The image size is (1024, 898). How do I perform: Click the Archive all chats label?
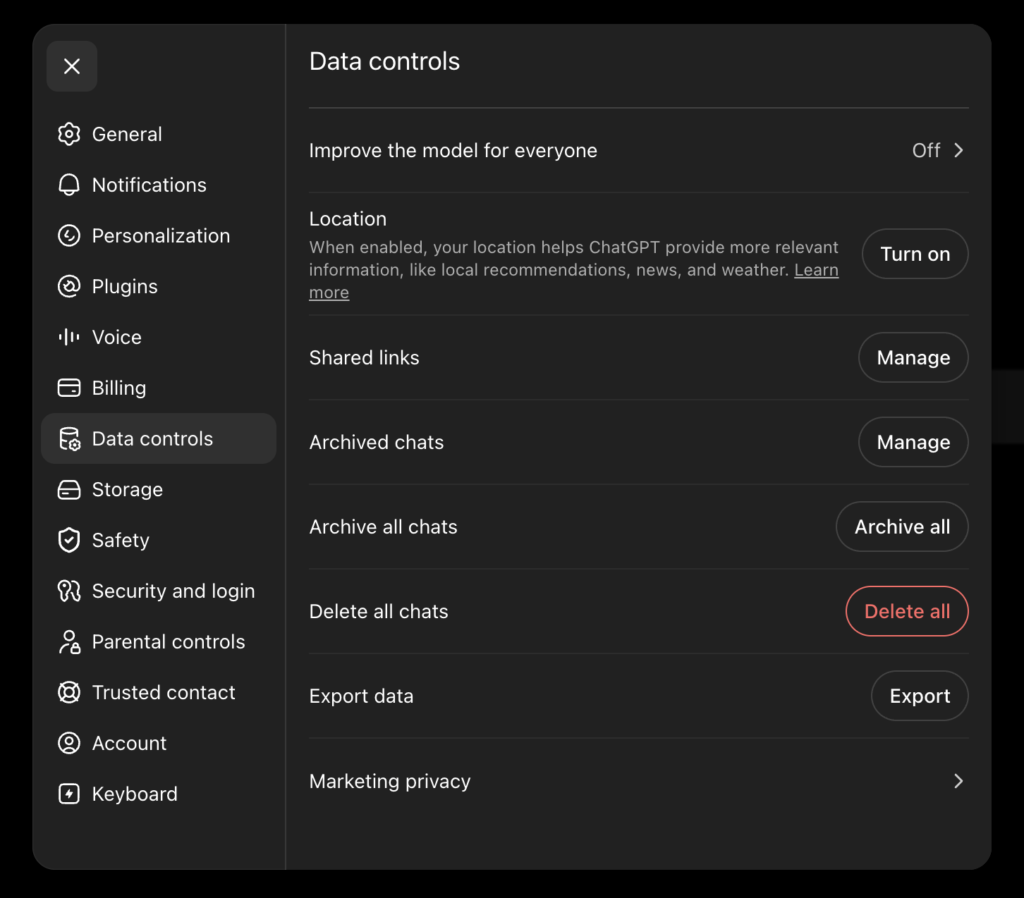click(383, 527)
